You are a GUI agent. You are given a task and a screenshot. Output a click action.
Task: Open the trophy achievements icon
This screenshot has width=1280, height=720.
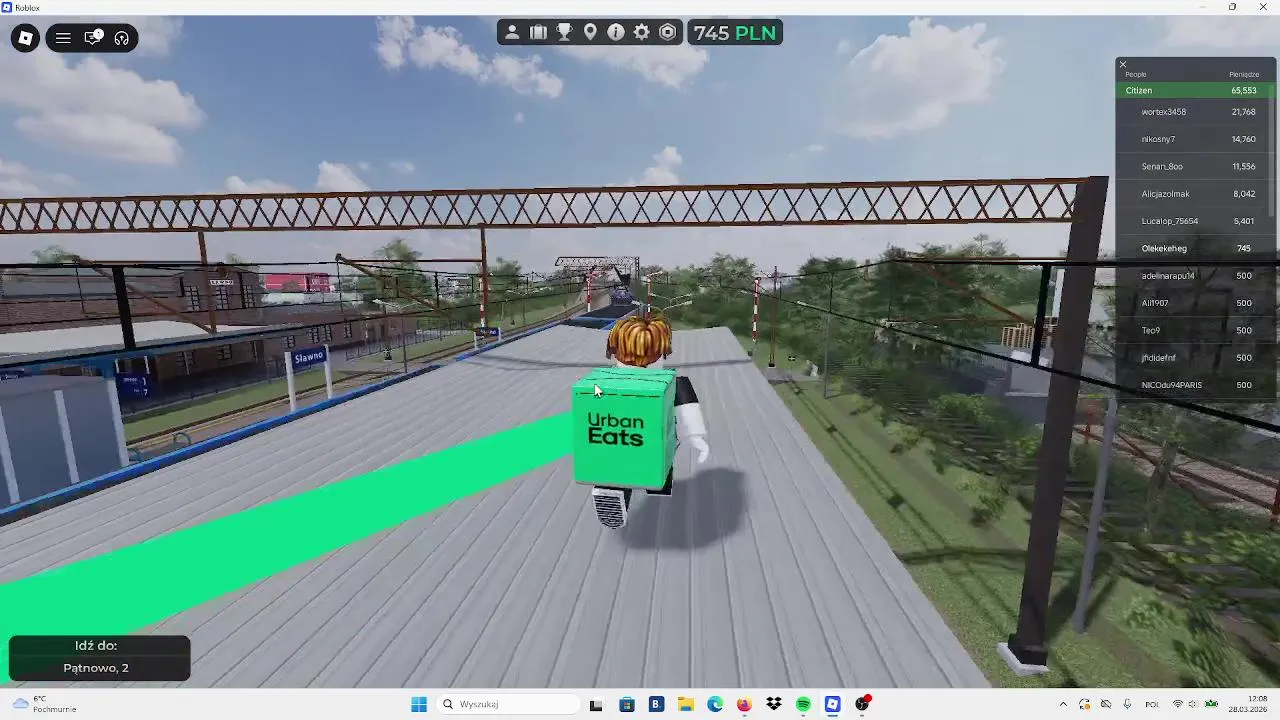pos(564,33)
